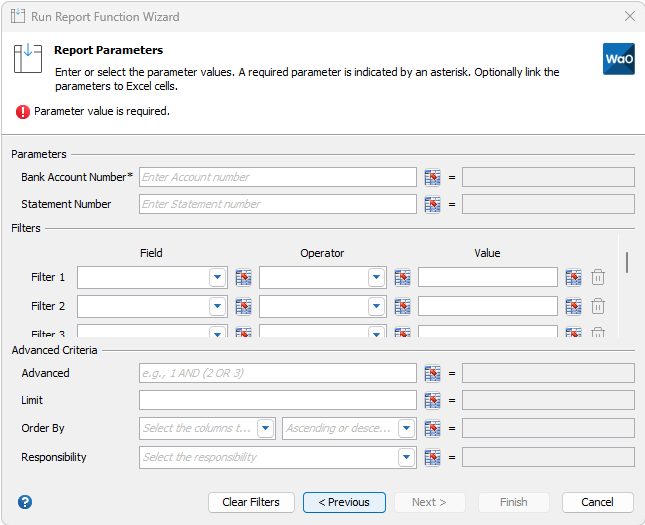Delete Filter 1 using trash icon
Screen dimensions: 645x525
(598, 278)
